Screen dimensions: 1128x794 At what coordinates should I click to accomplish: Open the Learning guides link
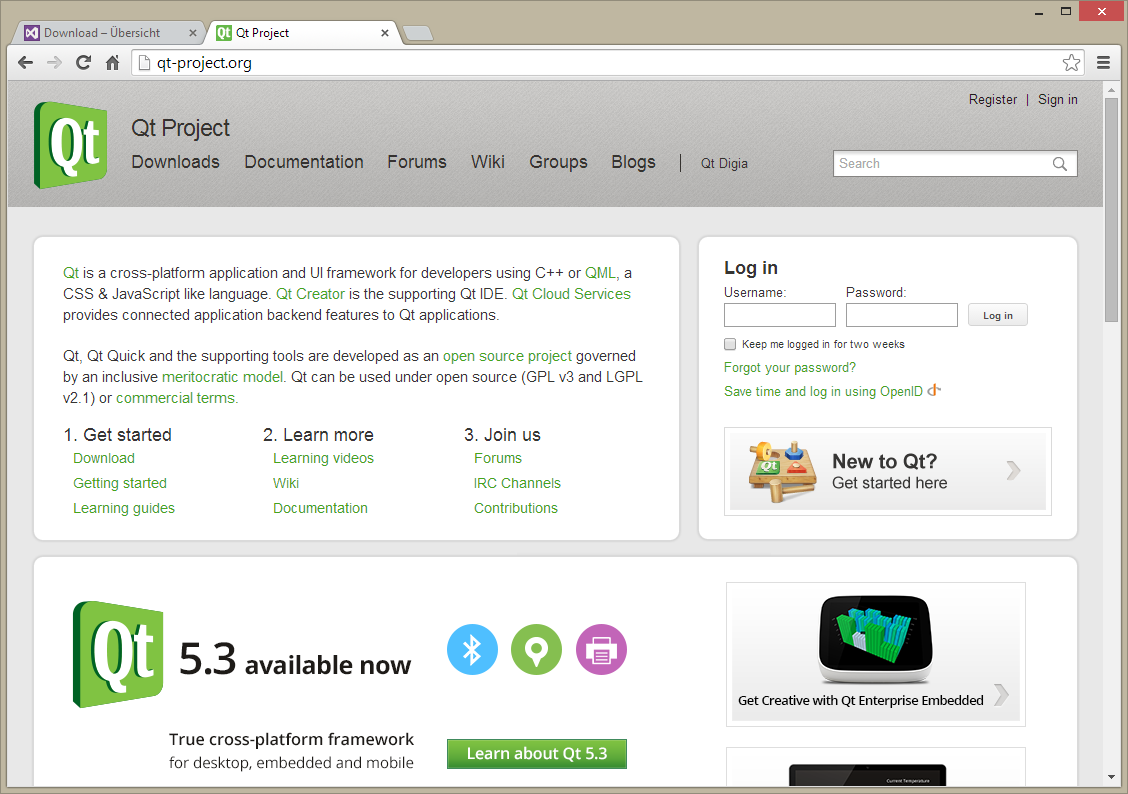[124, 508]
